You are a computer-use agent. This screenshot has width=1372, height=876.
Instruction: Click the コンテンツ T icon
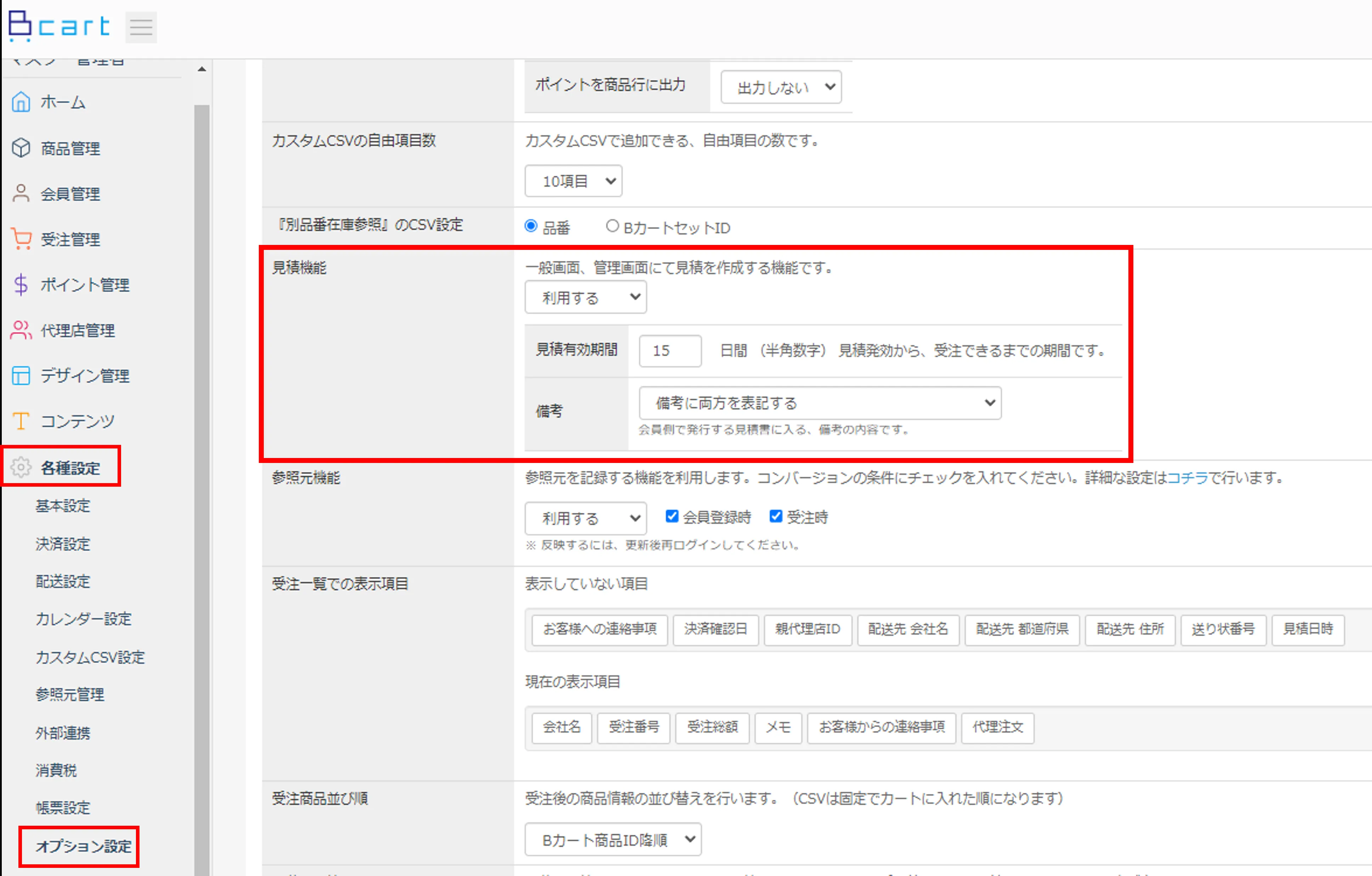pos(21,422)
